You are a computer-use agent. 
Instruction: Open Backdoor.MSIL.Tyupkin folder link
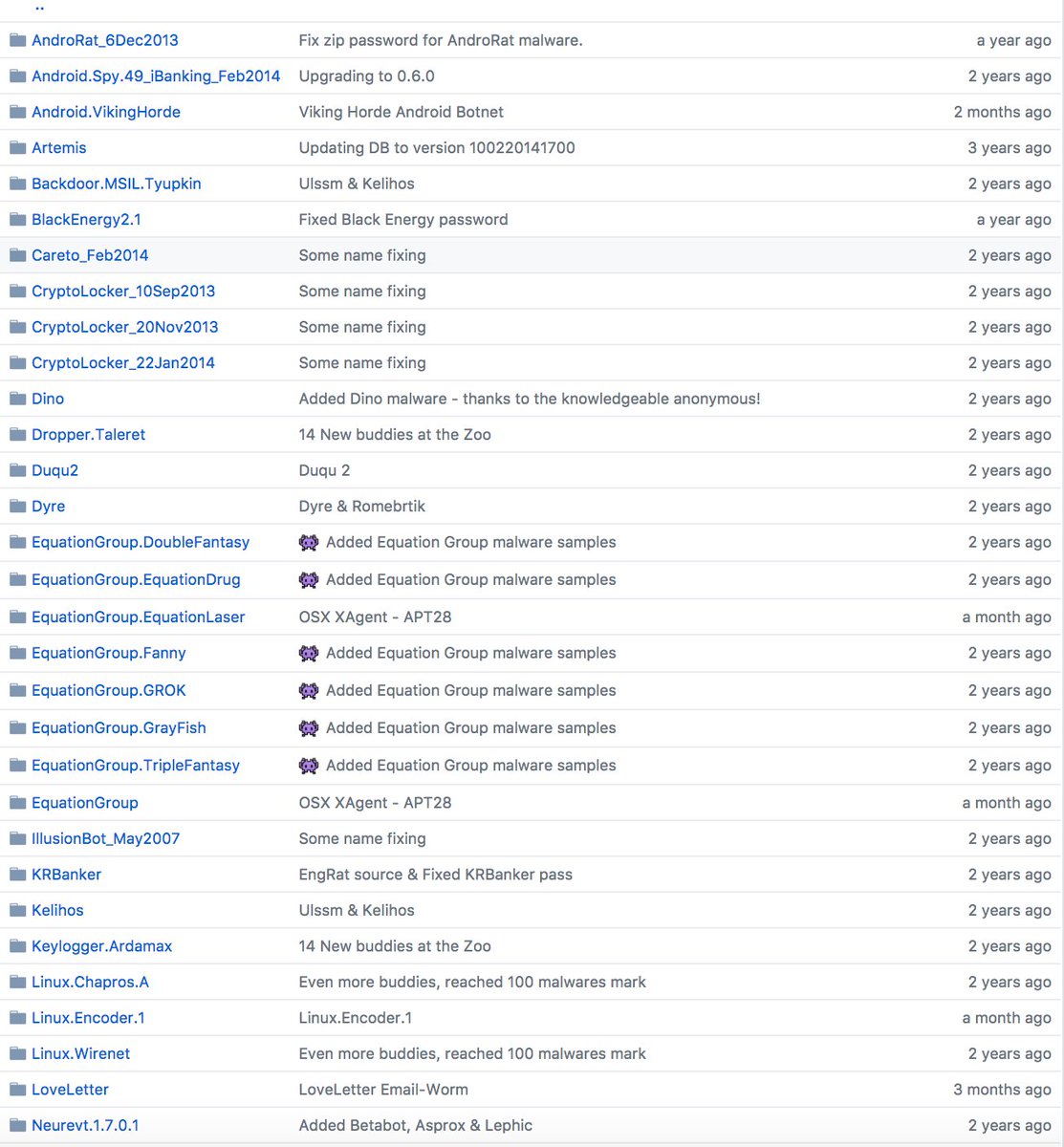pyautogui.click(x=117, y=184)
